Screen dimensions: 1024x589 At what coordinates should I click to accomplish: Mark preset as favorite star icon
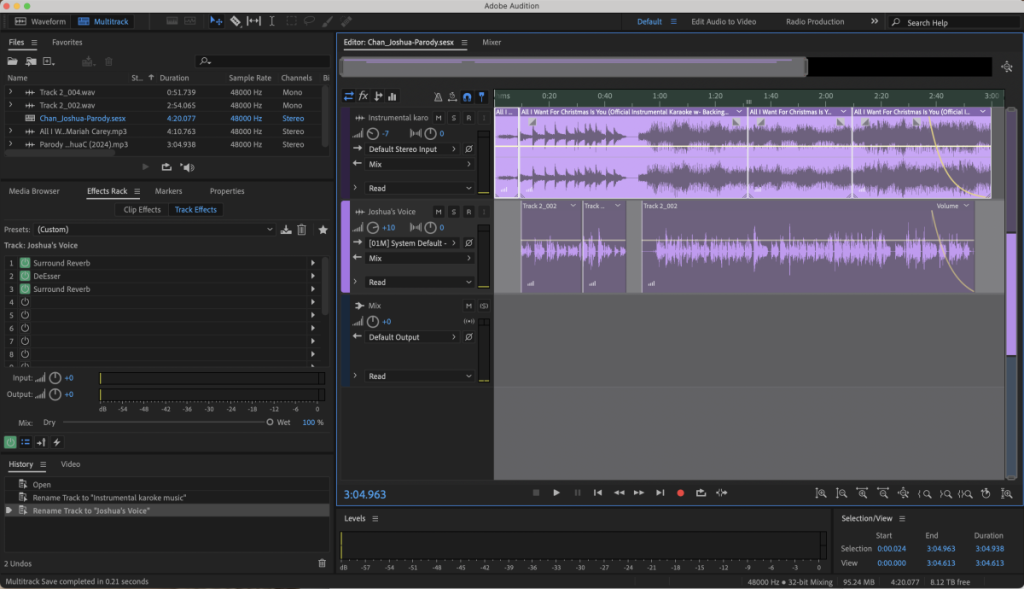click(x=323, y=230)
